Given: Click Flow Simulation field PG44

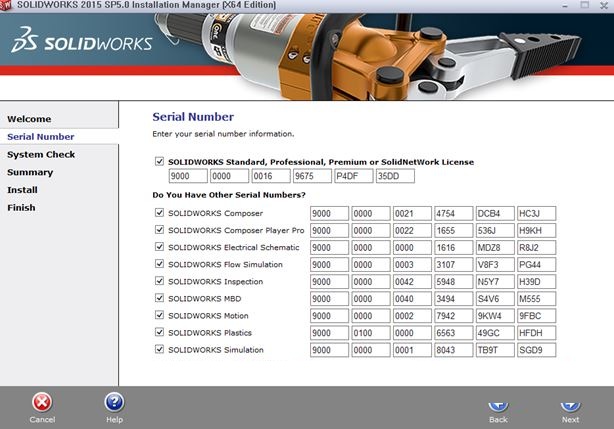Looking at the screenshot, I should pos(536,265).
